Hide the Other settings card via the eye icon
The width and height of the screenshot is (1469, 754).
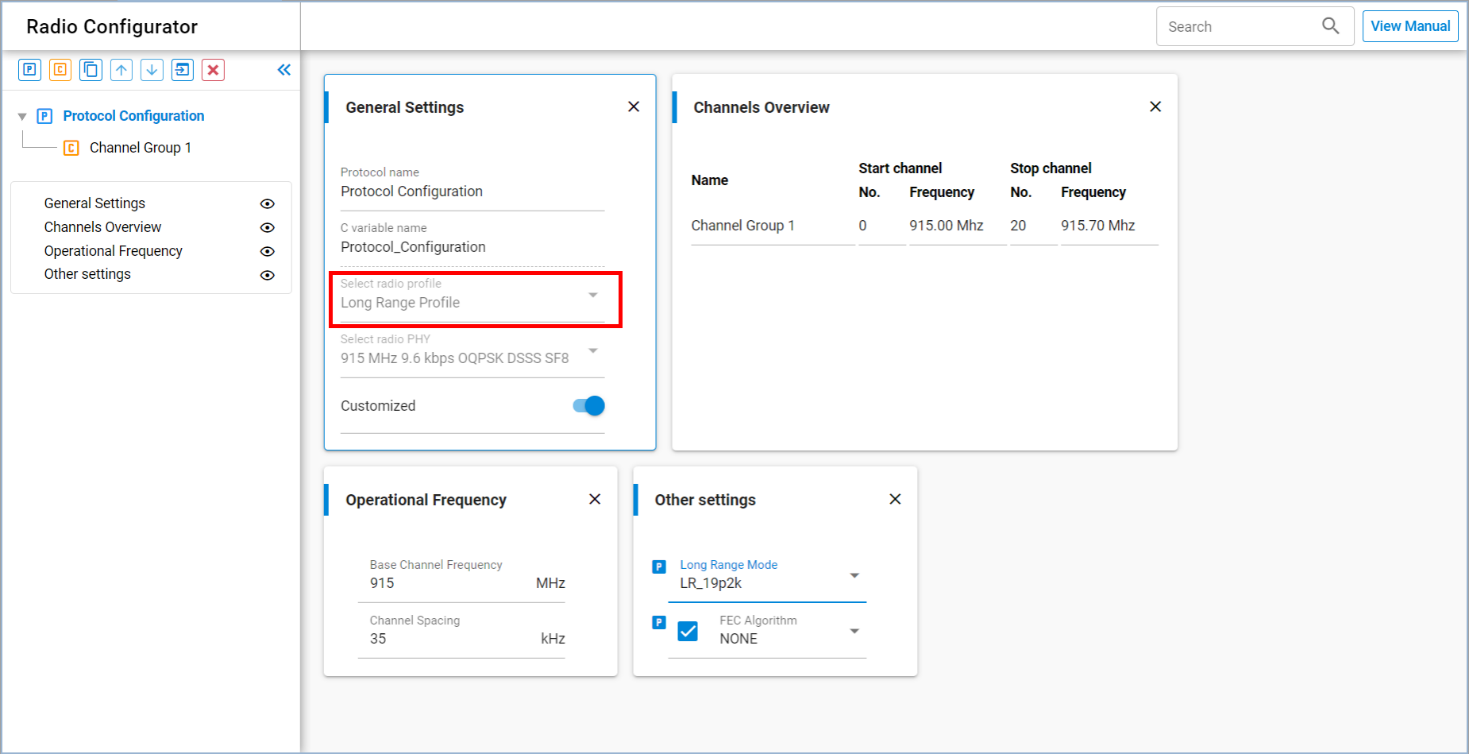point(267,275)
